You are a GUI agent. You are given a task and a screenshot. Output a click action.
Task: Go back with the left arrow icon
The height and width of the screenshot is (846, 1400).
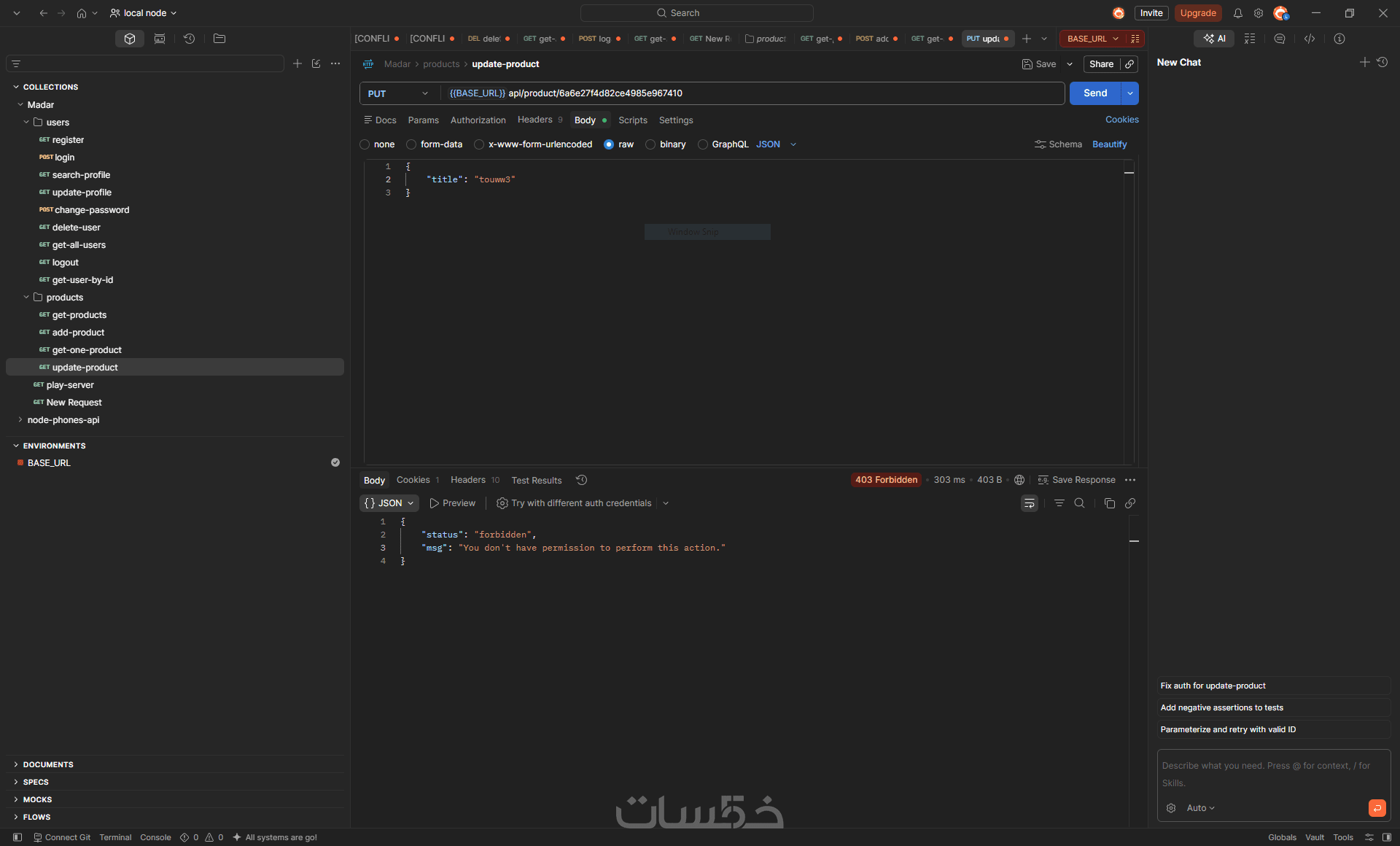click(x=44, y=13)
